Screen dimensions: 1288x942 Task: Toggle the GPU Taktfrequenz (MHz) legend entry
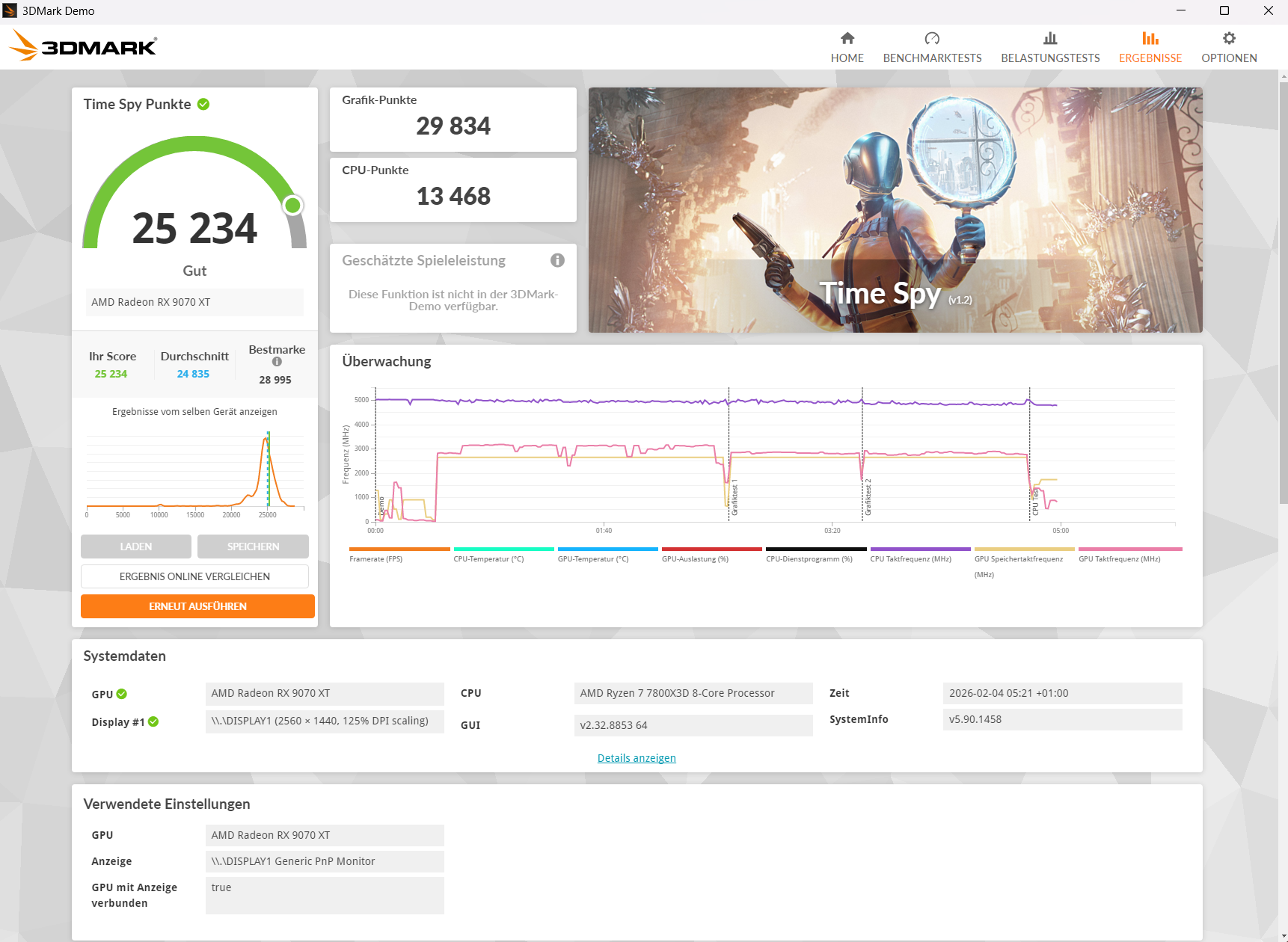tap(1130, 555)
